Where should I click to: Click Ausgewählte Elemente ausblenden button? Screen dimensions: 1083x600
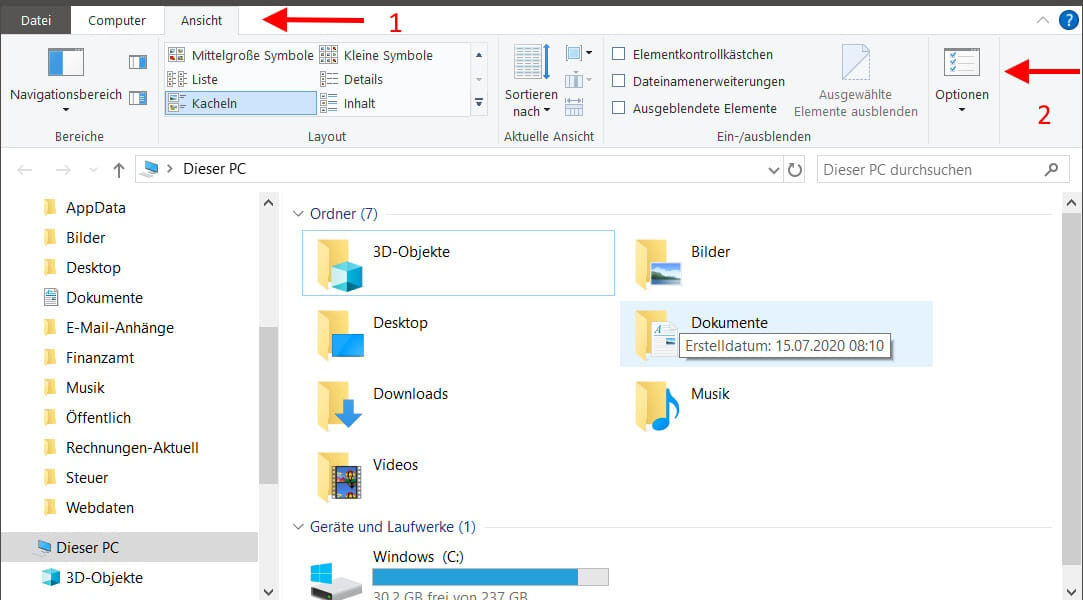856,81
